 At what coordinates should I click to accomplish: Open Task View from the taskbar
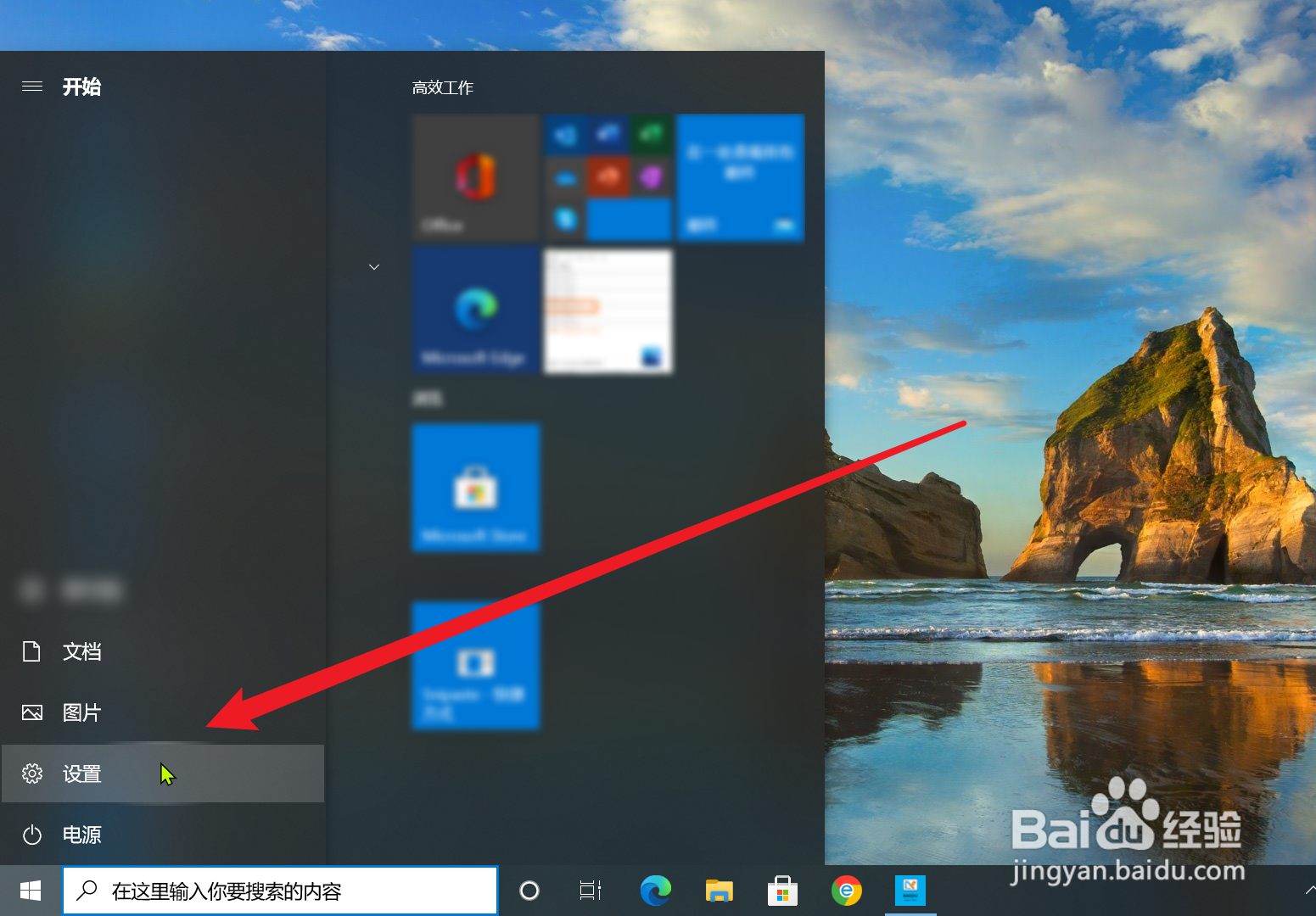click(x=589, y=891)
